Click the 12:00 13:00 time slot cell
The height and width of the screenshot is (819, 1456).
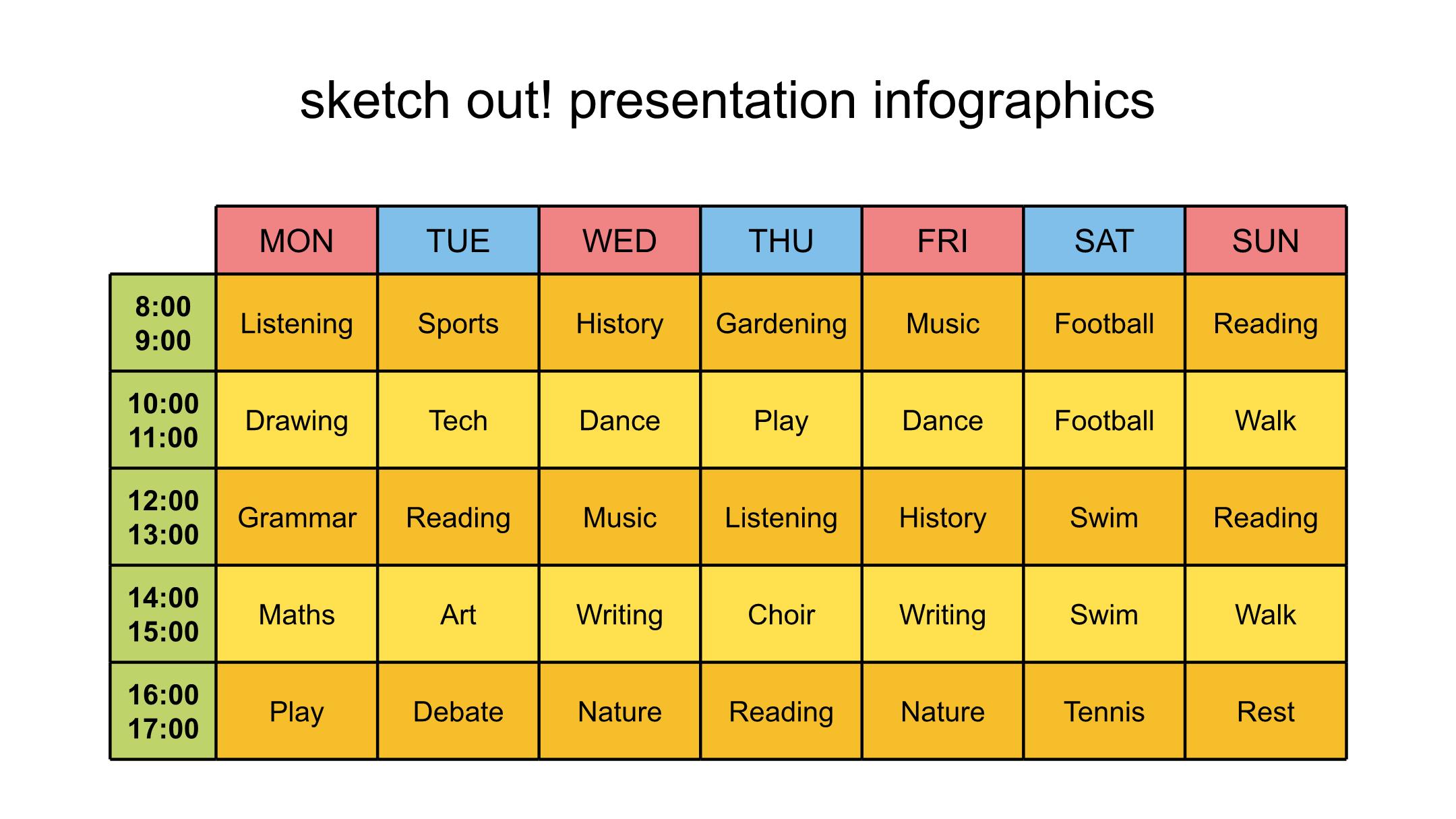(x=163, y=517)
